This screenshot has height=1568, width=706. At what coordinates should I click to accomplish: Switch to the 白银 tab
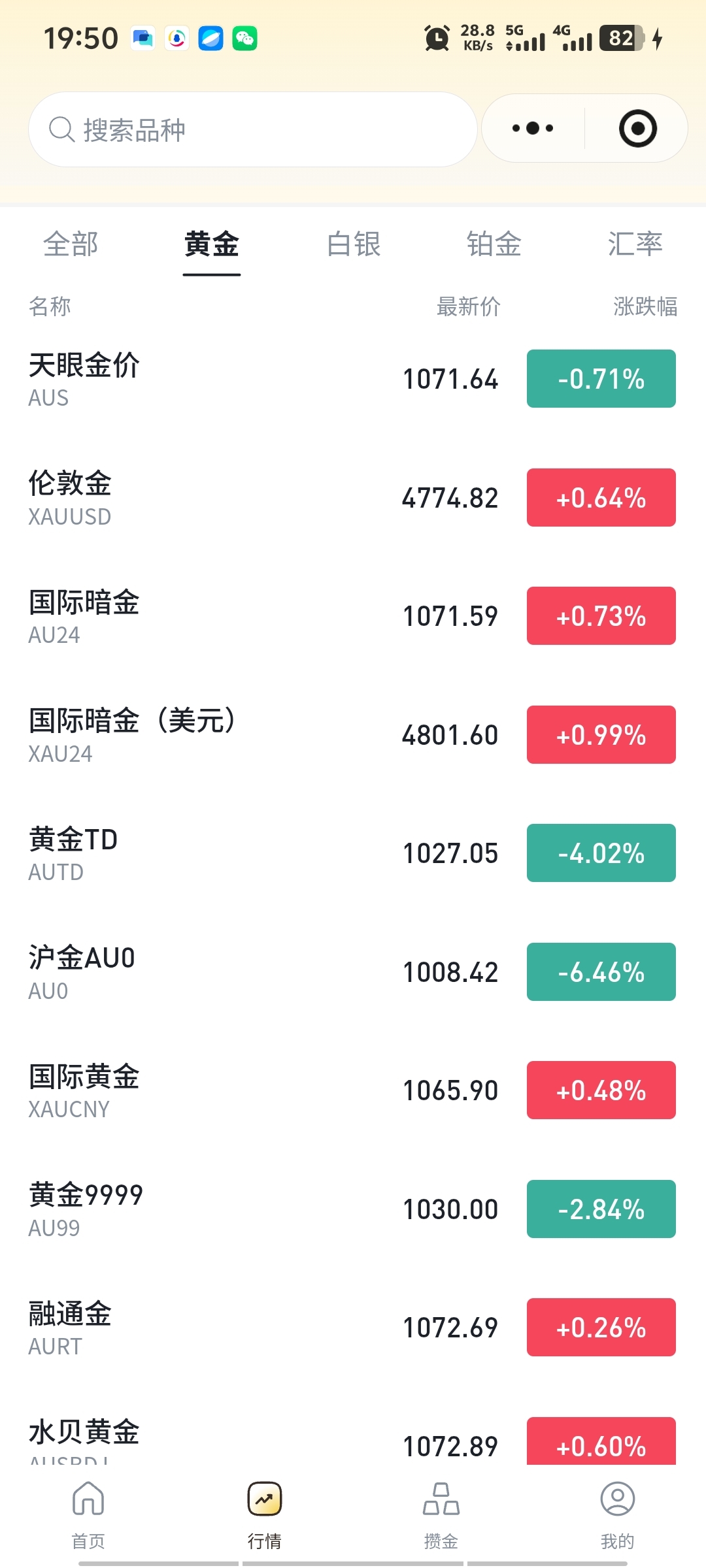(354, 244)
